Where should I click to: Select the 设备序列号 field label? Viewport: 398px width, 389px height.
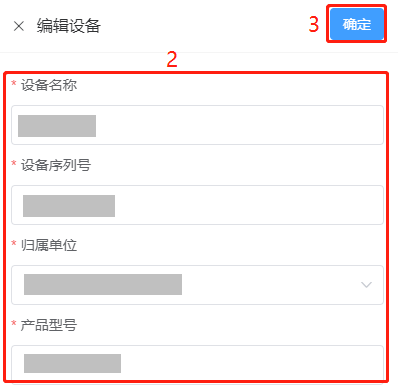click(x=56, y=165)
